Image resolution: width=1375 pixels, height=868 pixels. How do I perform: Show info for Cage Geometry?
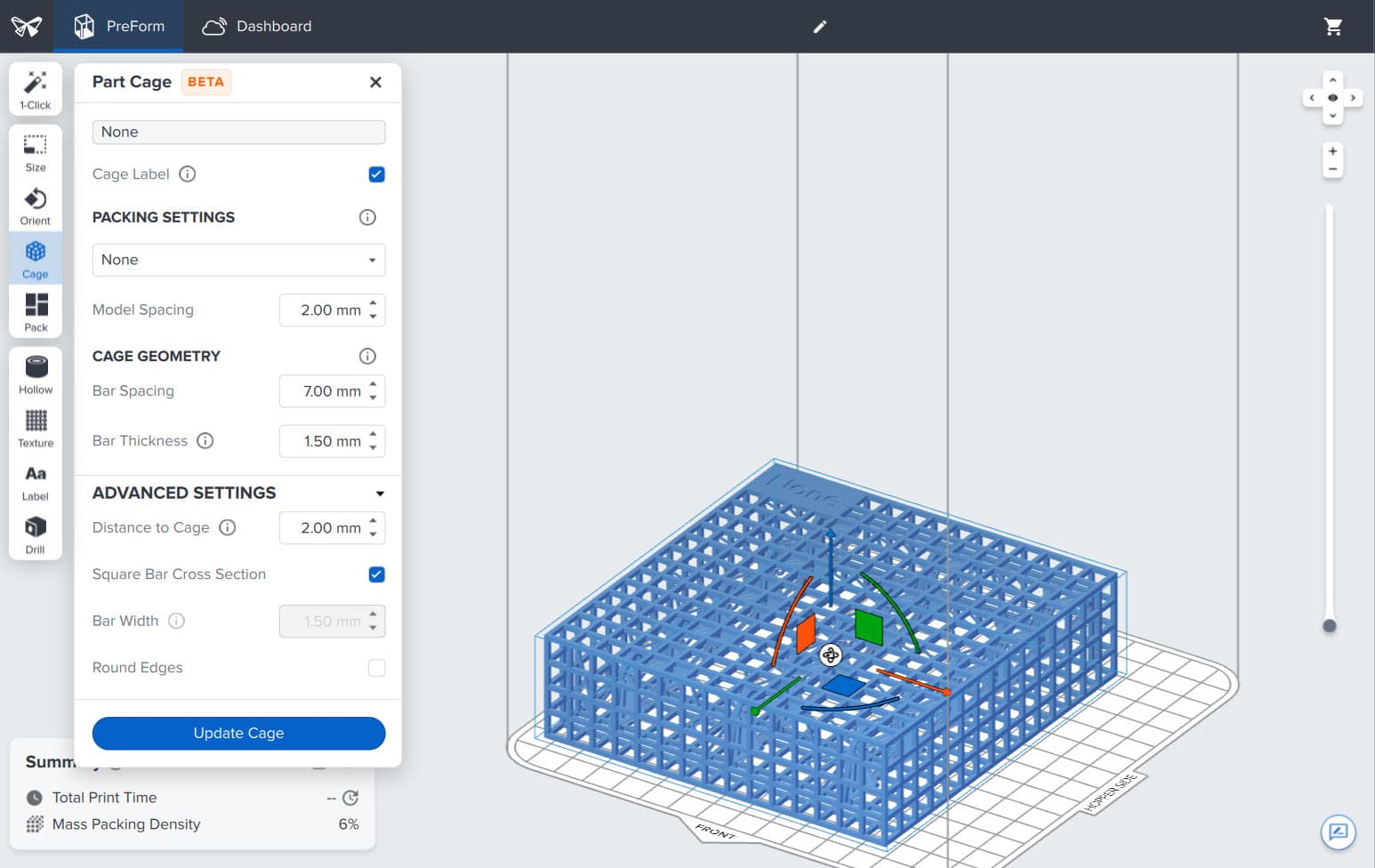[x=367, y=356]
